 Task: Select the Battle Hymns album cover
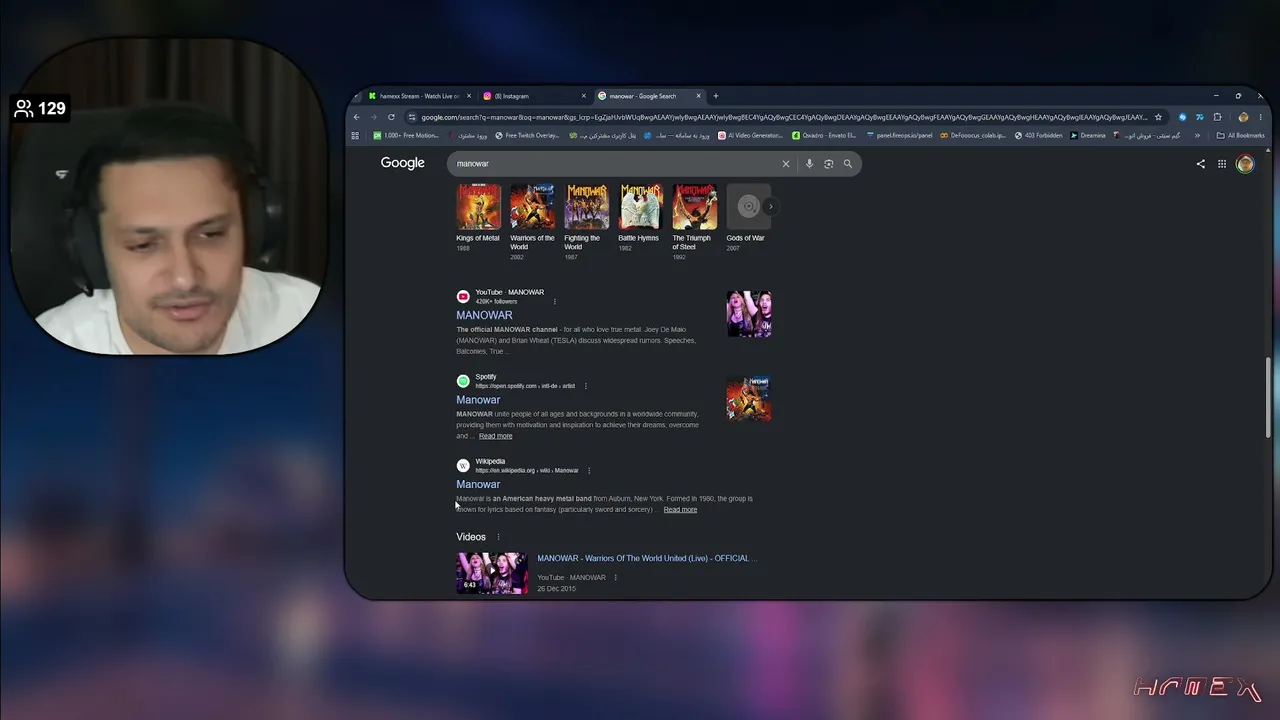[640, 207]
